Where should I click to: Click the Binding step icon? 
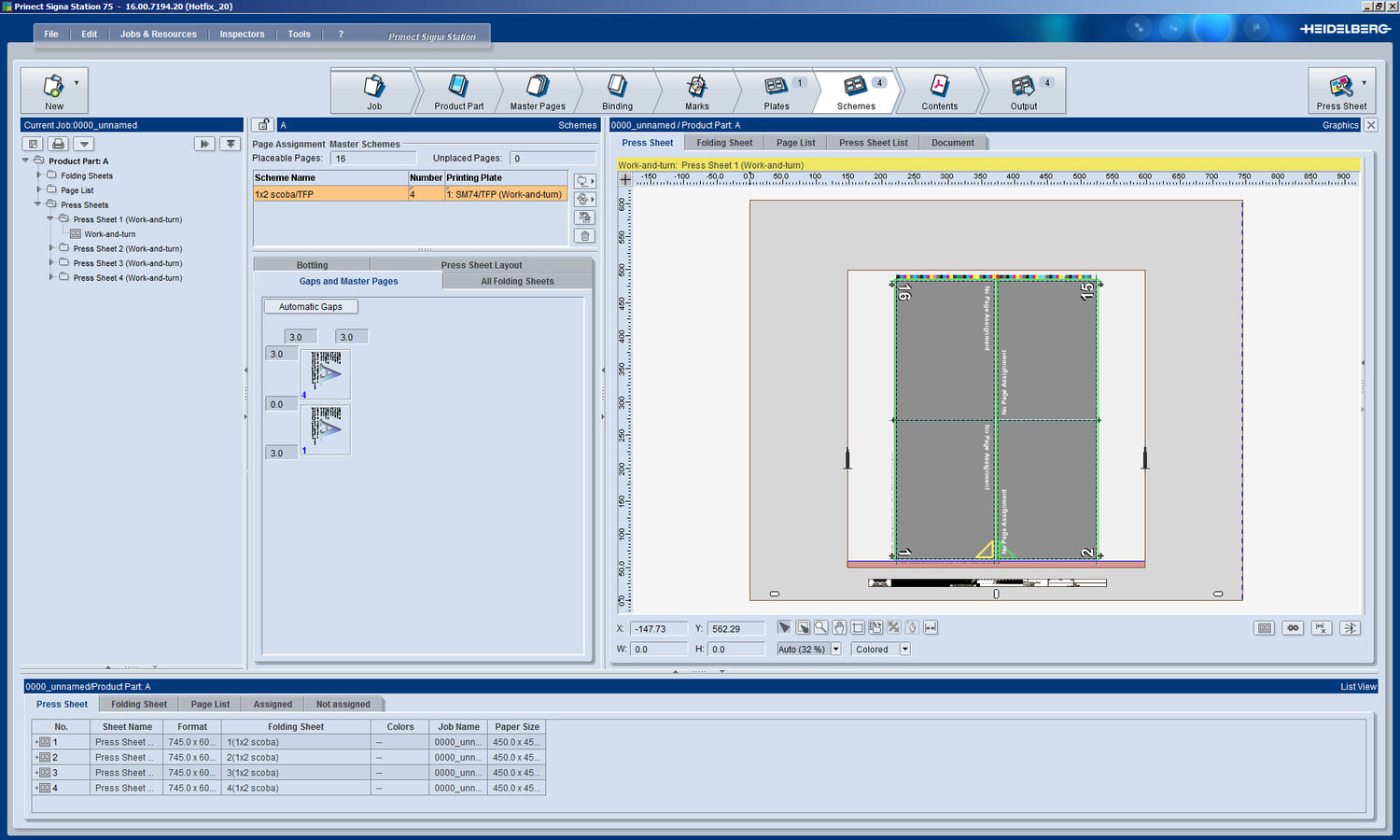pos(617,91)
